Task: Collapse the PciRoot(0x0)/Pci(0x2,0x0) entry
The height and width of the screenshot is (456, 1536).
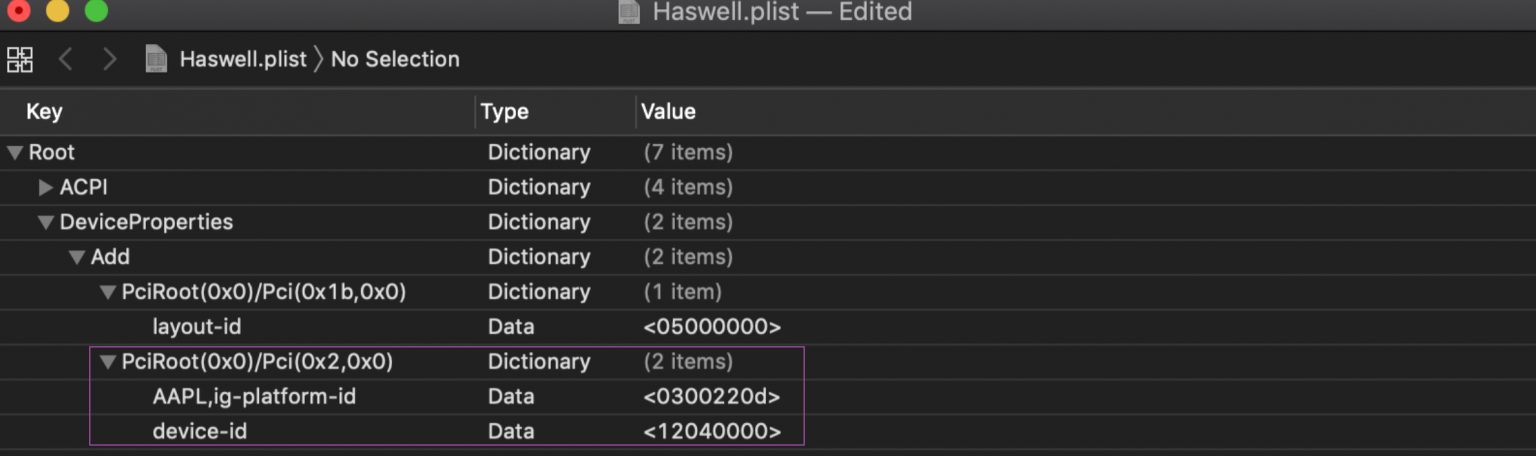Action: click(108, 363)
